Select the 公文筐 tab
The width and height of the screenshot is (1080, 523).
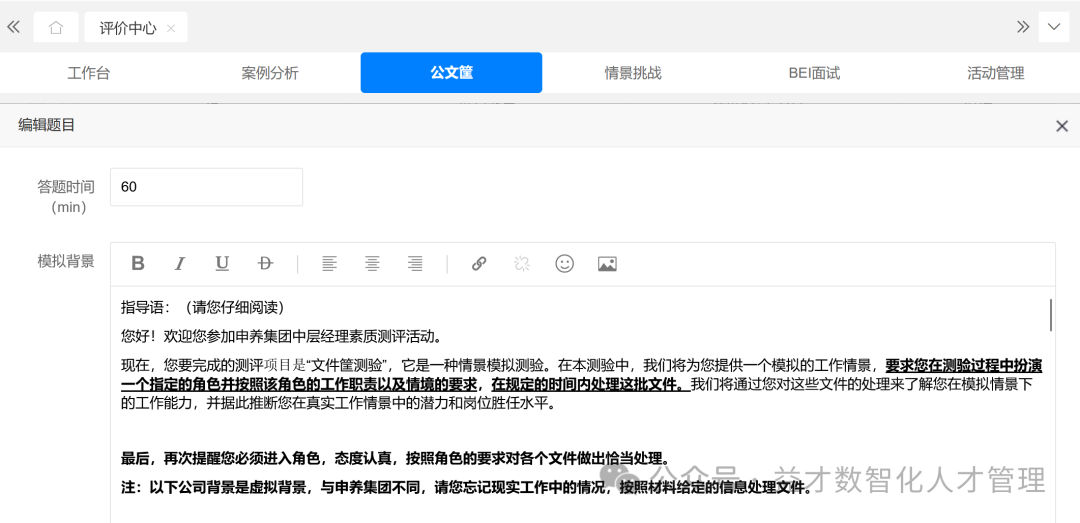[451, 72]
